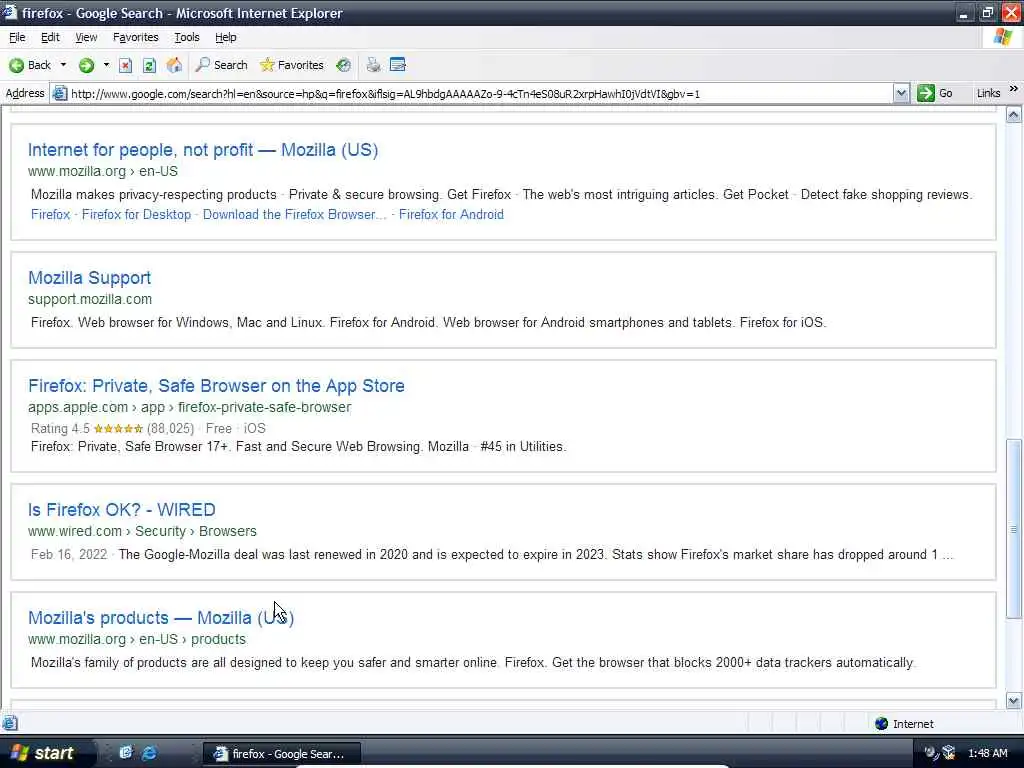The image size is (1024, 768).
Task: Open the File menu
Action: coord(17,37)
